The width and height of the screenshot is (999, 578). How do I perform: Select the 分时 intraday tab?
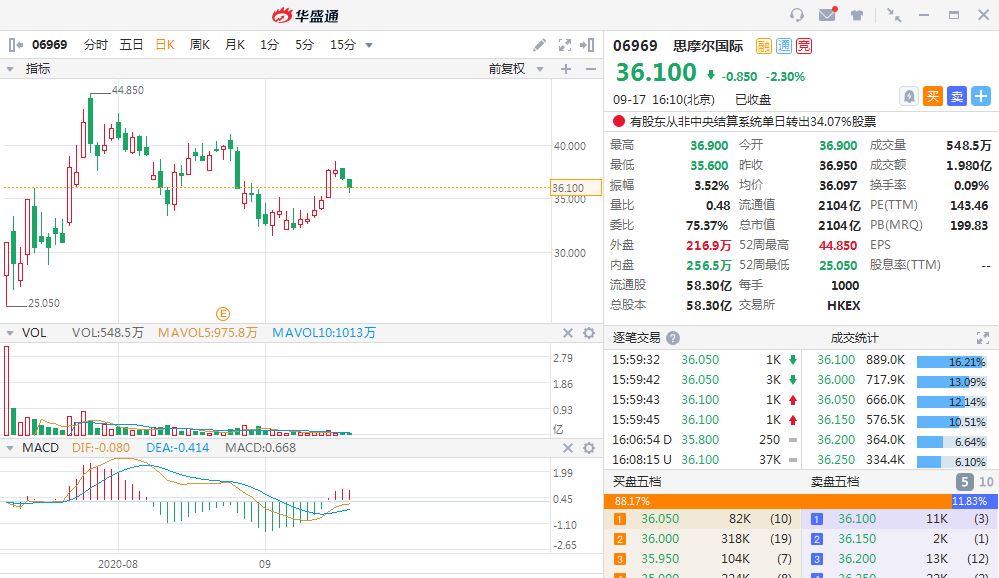pos(96,45)
